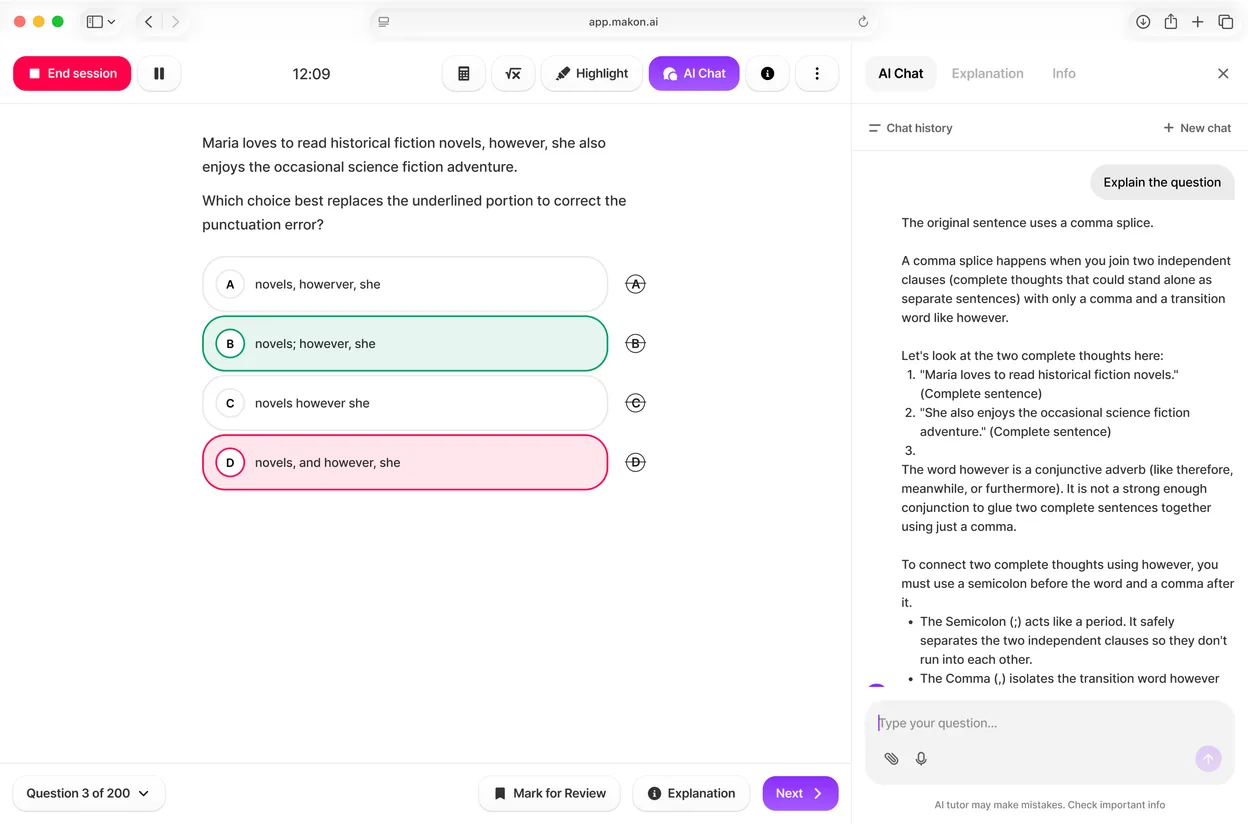Go to the Next question
The height and width of the screenshot is (824, 1248).
800,793
